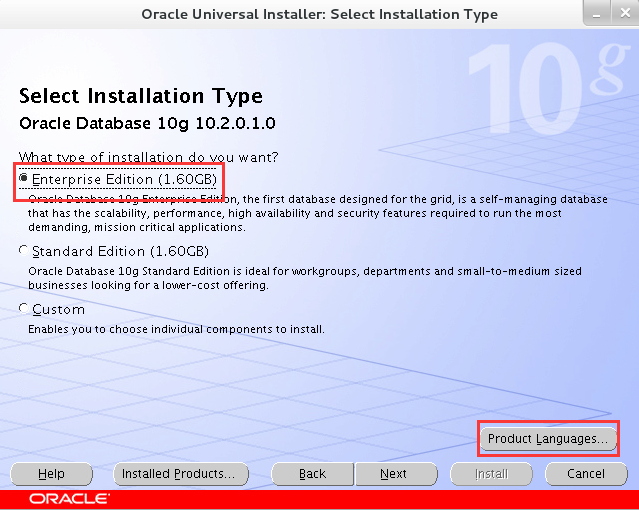Cancel the Oracle installation
The image size is (639, 510).
click(x=586, y=474)
